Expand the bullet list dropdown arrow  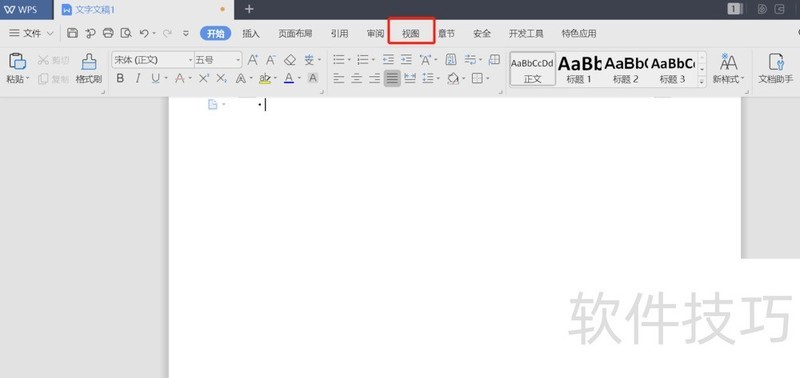pyautogui.click(x=349, y=60)
